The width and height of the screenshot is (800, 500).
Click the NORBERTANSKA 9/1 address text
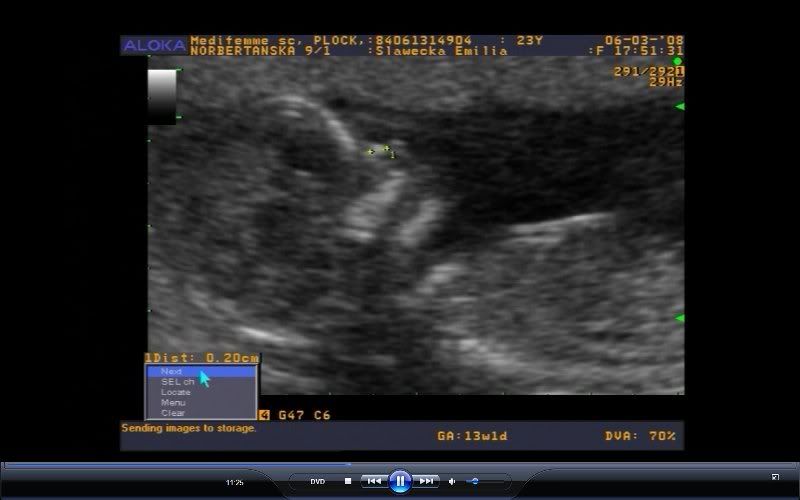pyautogui.click(x=260, y=51)
